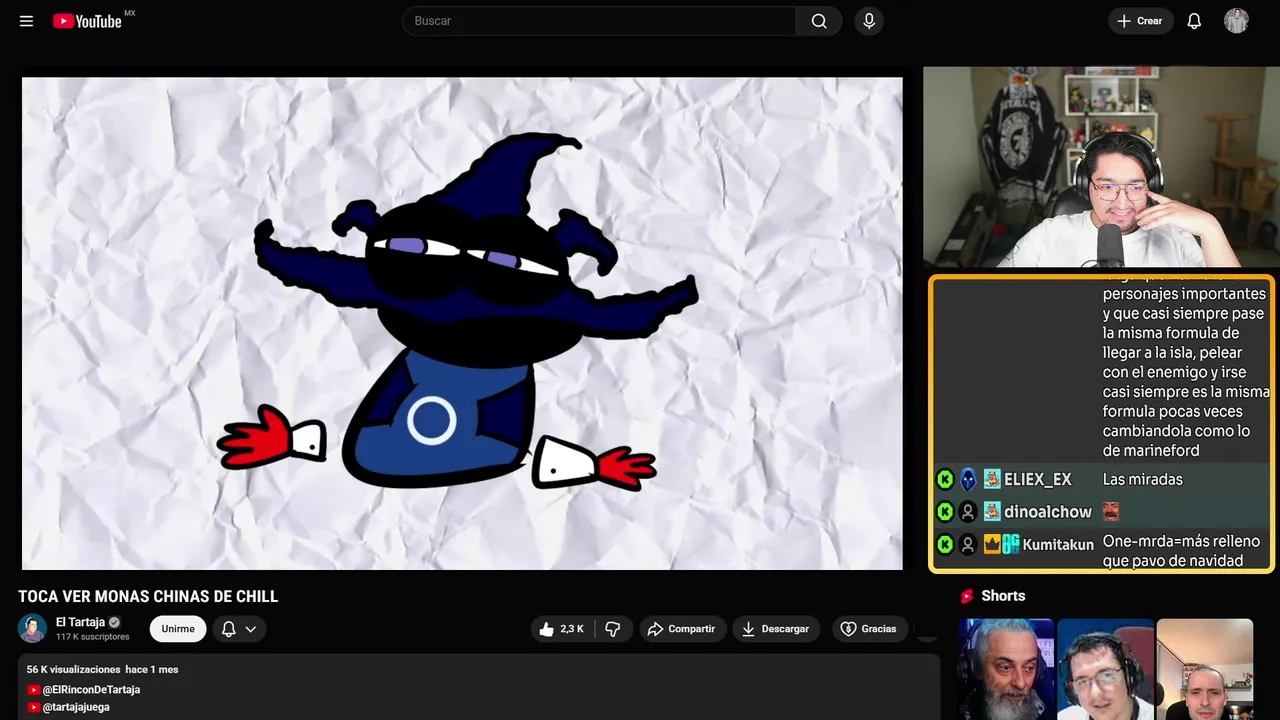The image size is (1280, 720).
Task: Open @ElRinconDeTartaja channel link
Action: [91, 690]
